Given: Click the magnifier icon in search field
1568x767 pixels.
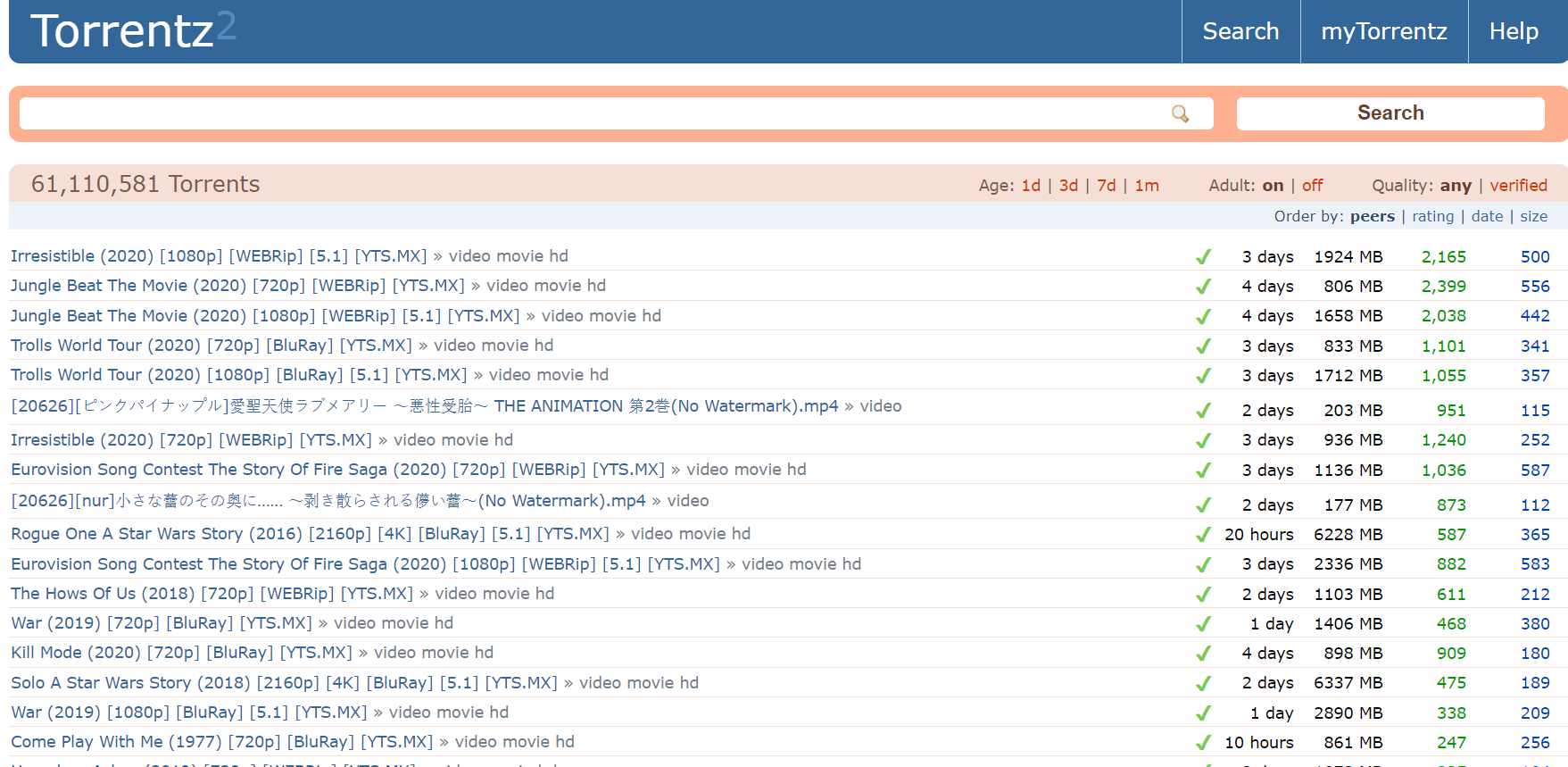Looking at the screenshot, I should coord(1180,113).
